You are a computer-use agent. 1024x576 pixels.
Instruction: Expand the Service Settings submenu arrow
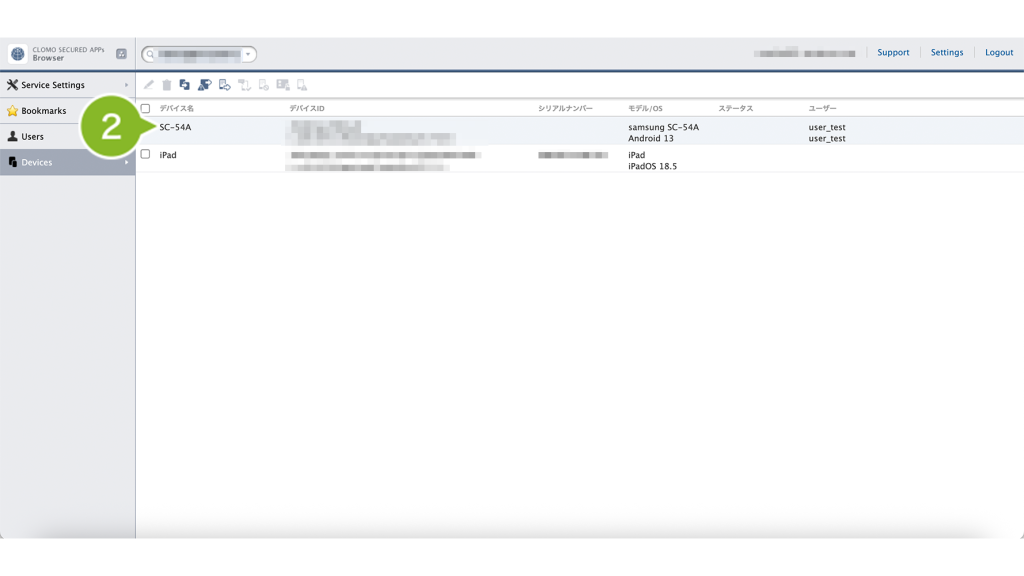[126, 85]
